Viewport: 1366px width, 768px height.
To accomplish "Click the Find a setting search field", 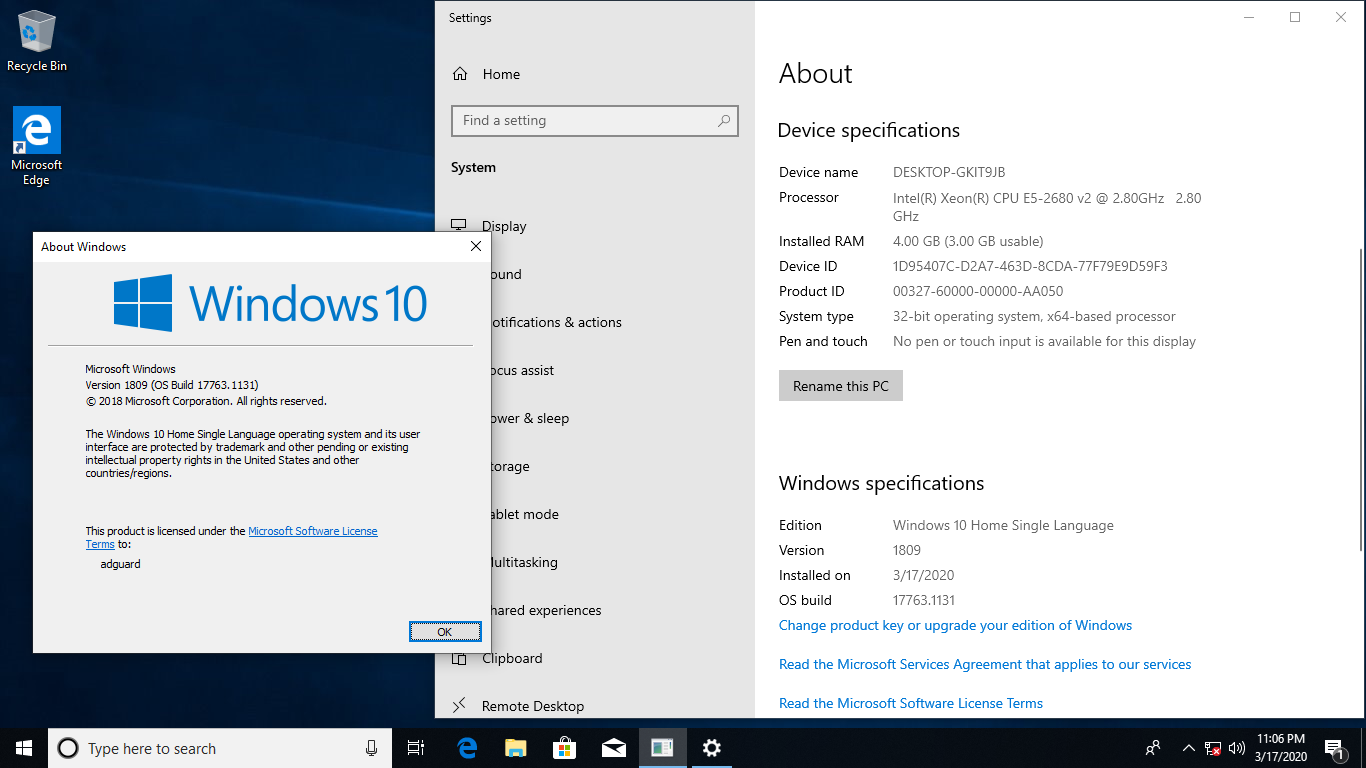I will tap(595, 121).
